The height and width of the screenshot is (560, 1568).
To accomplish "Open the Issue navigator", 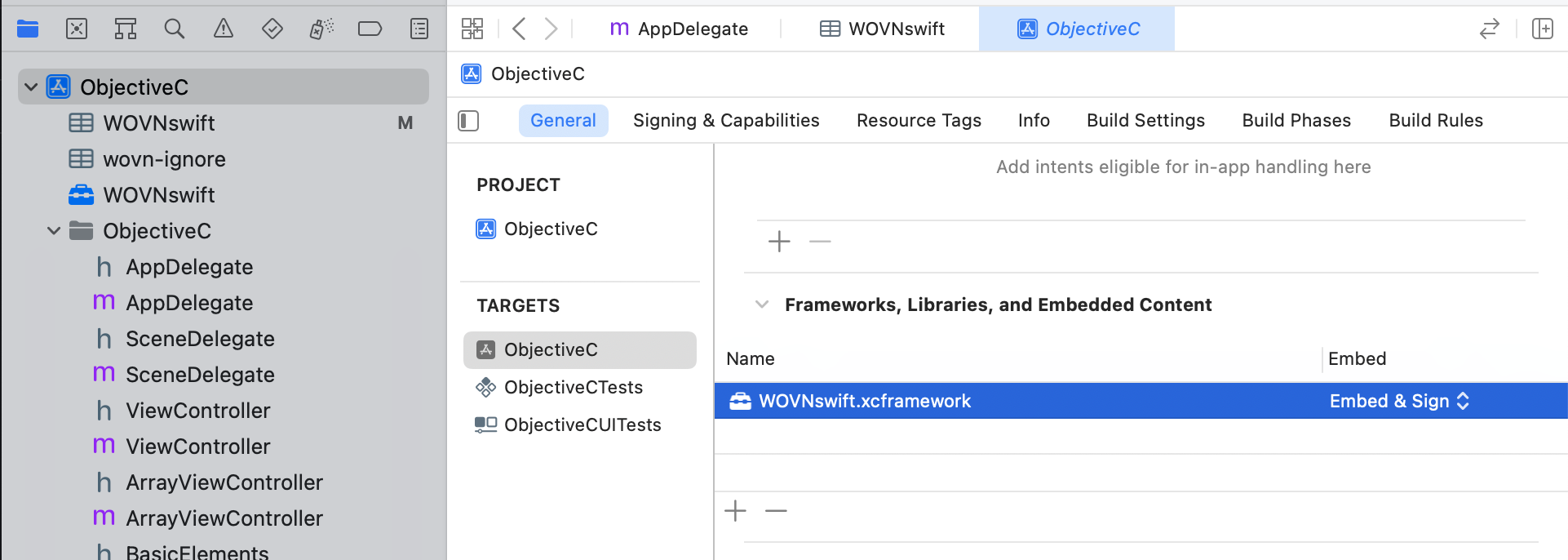I will tap(224, 29).
